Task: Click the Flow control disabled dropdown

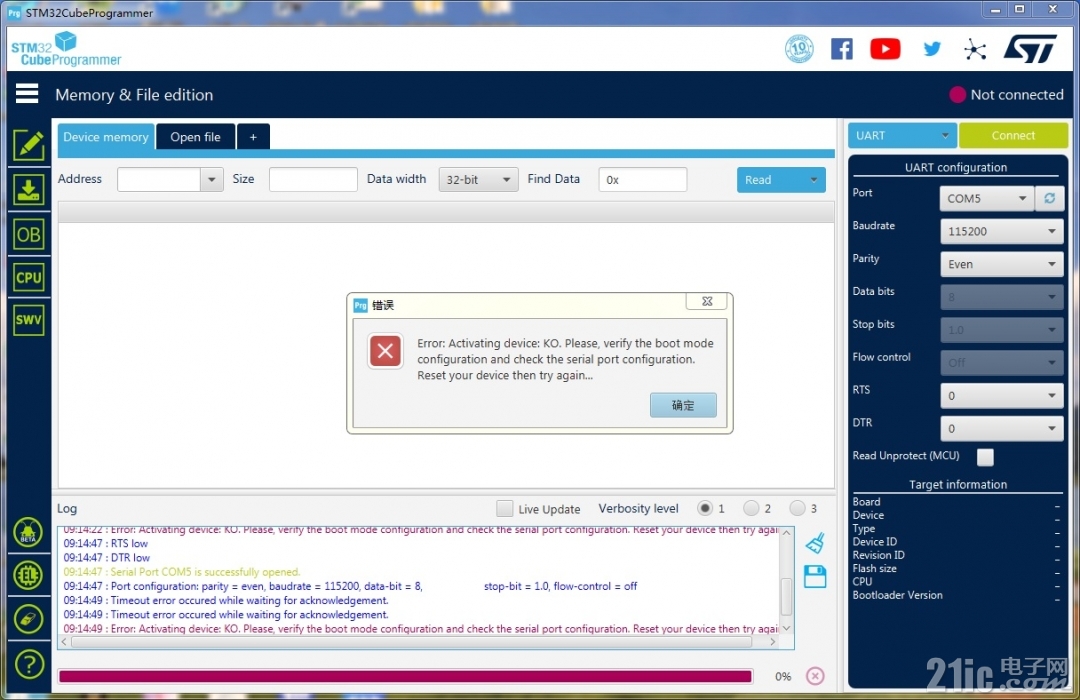Action: click(1001, 362)
